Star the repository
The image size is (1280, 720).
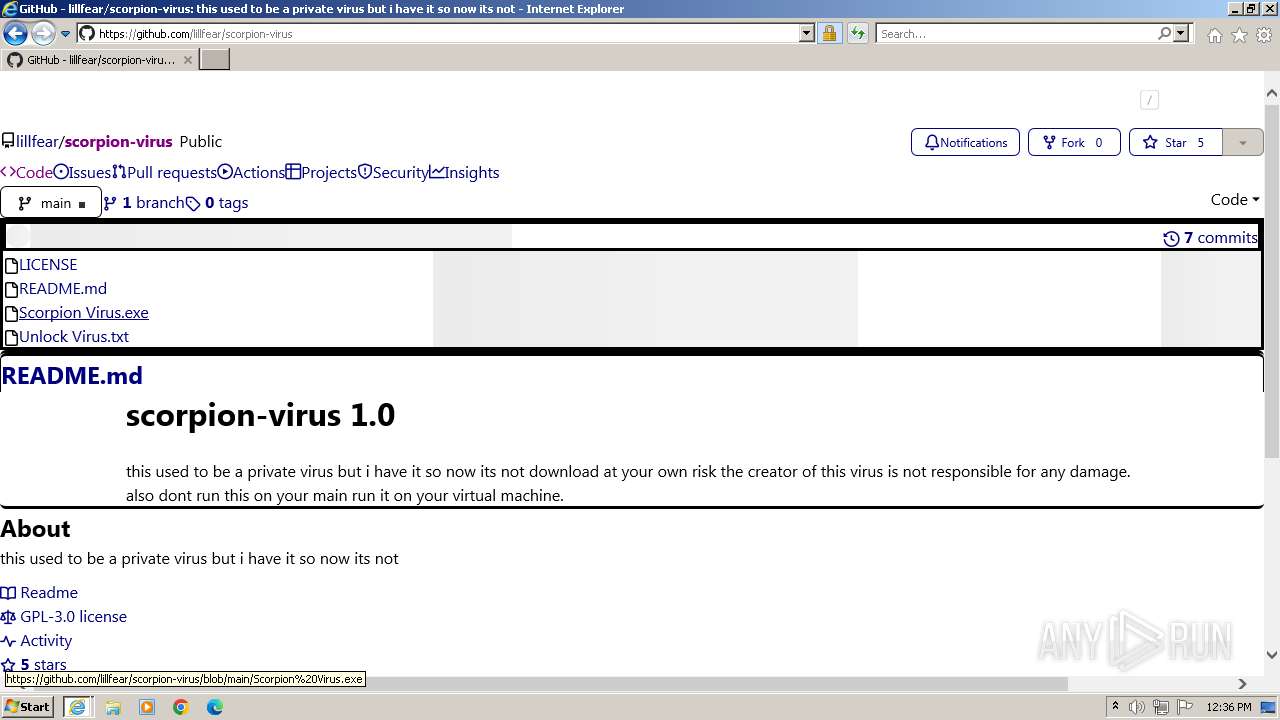[x=1175, y=142]
